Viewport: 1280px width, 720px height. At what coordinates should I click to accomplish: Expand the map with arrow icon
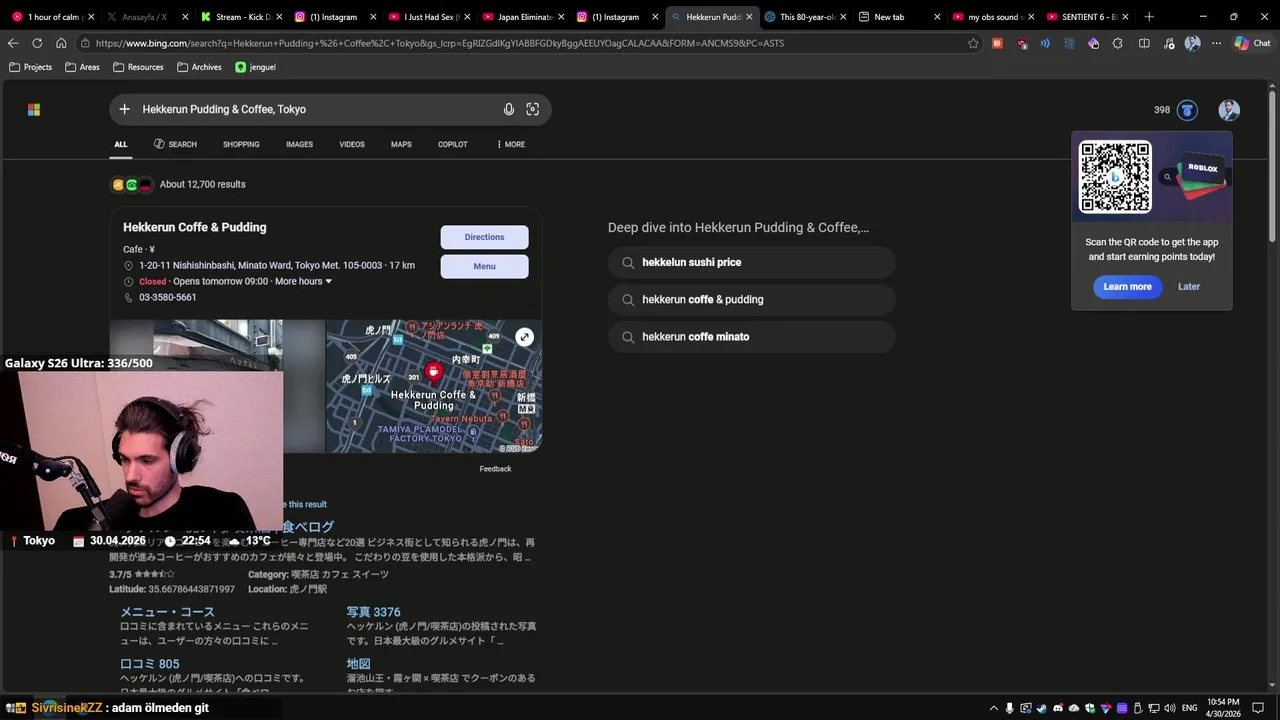(x=525, y=337)
